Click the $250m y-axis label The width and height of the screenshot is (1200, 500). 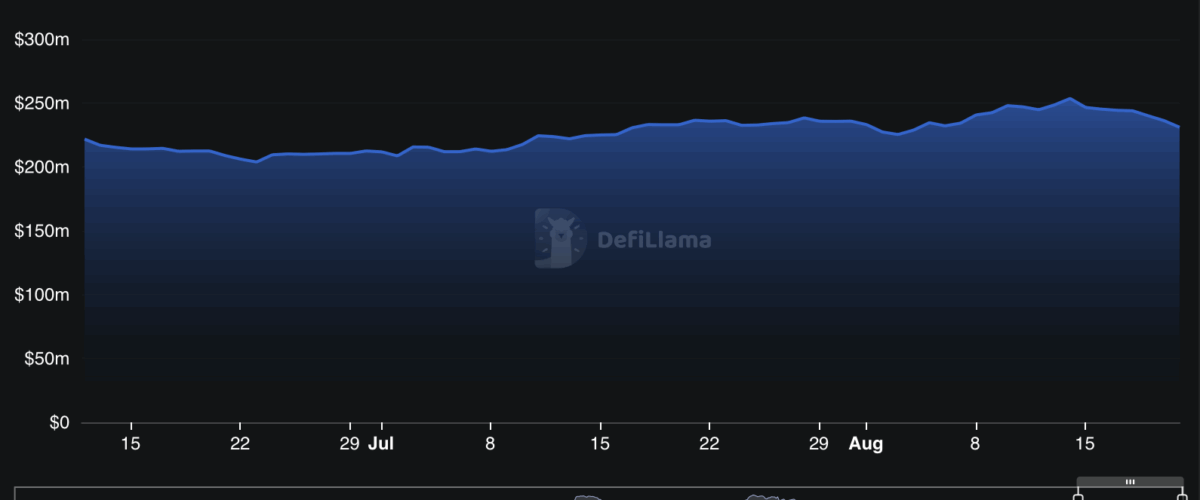[x=41, y=104]
